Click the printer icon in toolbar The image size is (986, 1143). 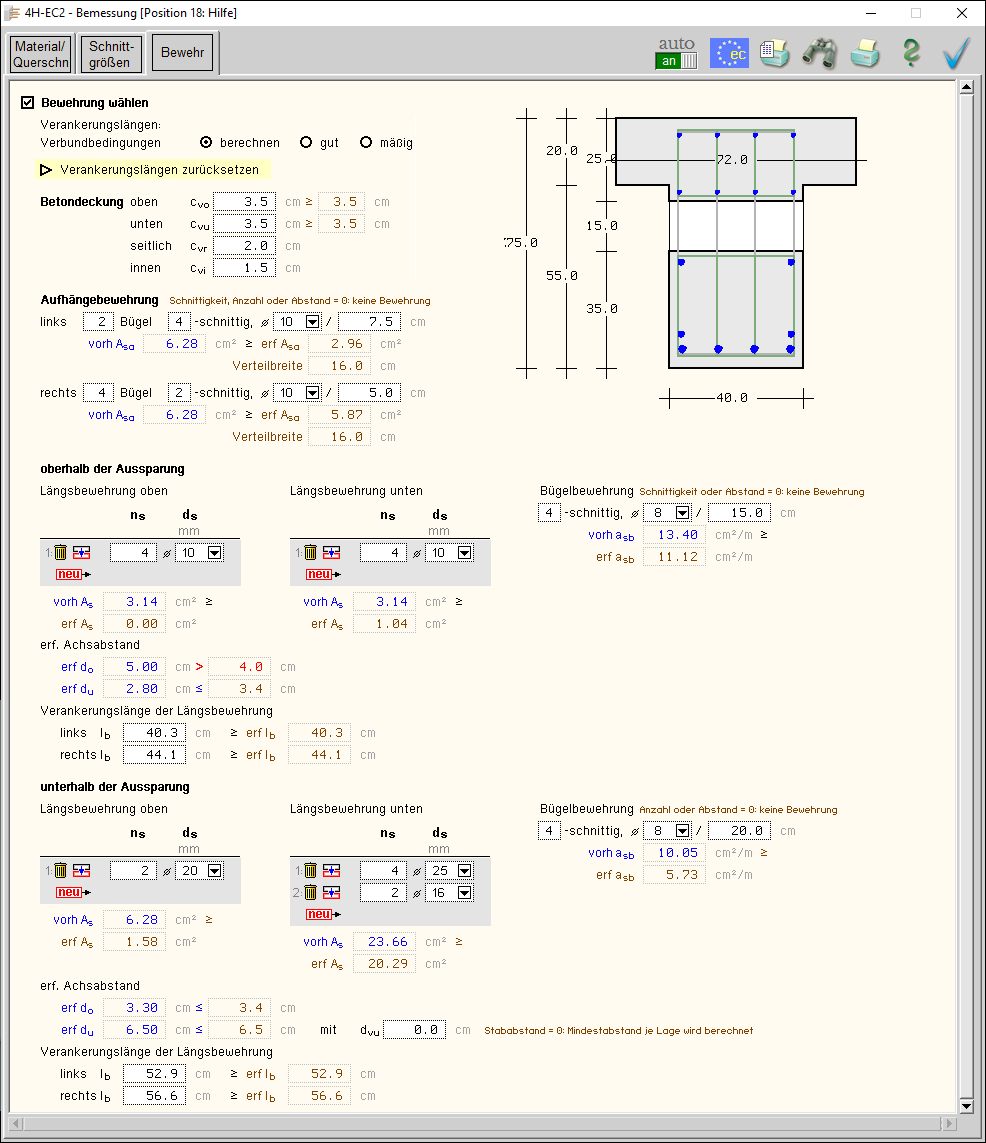(x=865, y=53)
